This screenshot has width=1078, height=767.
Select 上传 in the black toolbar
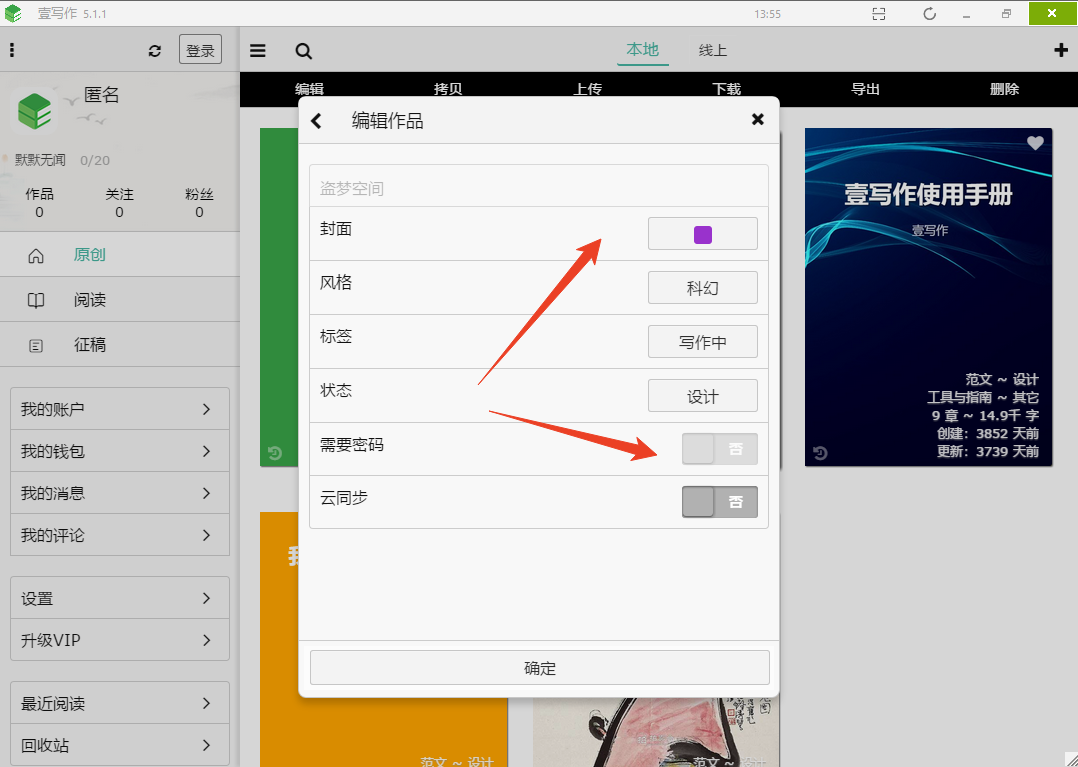588,89
